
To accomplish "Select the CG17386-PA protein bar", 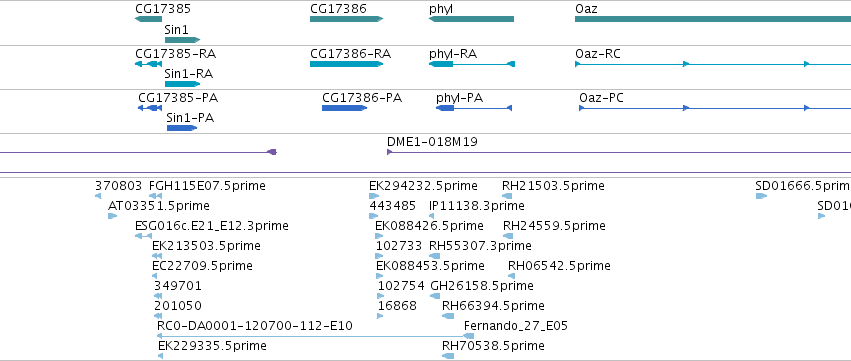I will [x=344, y=108].
